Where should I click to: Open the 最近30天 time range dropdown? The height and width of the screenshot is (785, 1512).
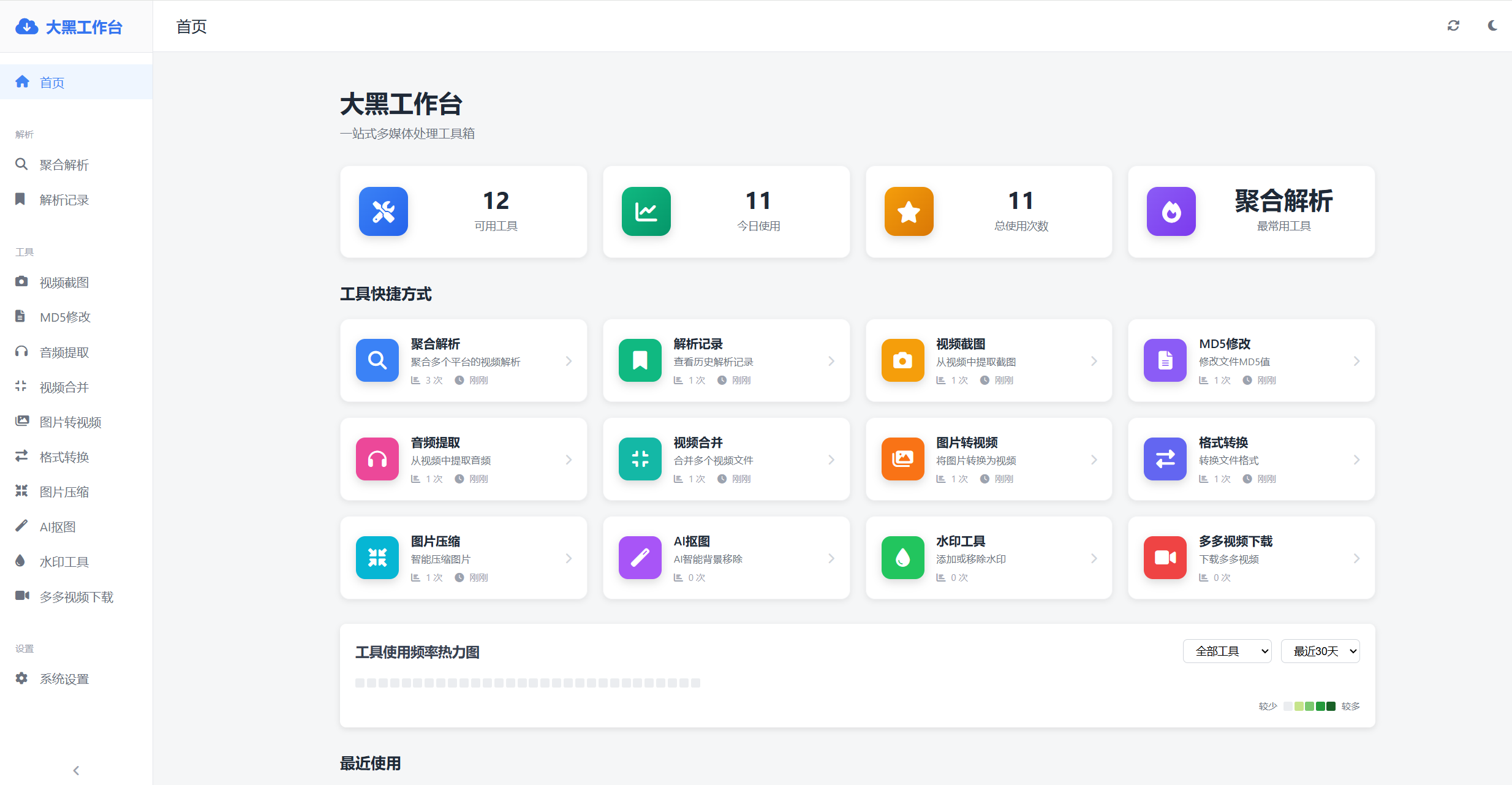(x=1321, y=651)
